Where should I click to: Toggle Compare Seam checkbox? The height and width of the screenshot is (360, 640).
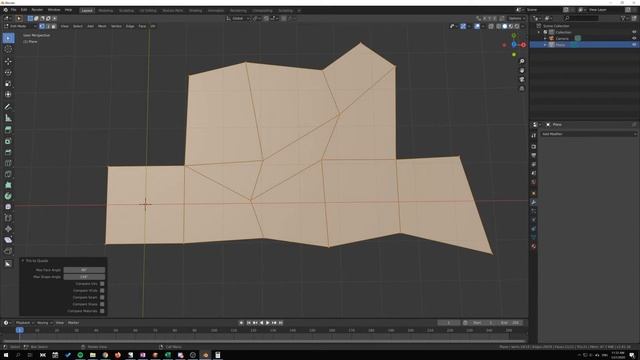pos(102,298)
